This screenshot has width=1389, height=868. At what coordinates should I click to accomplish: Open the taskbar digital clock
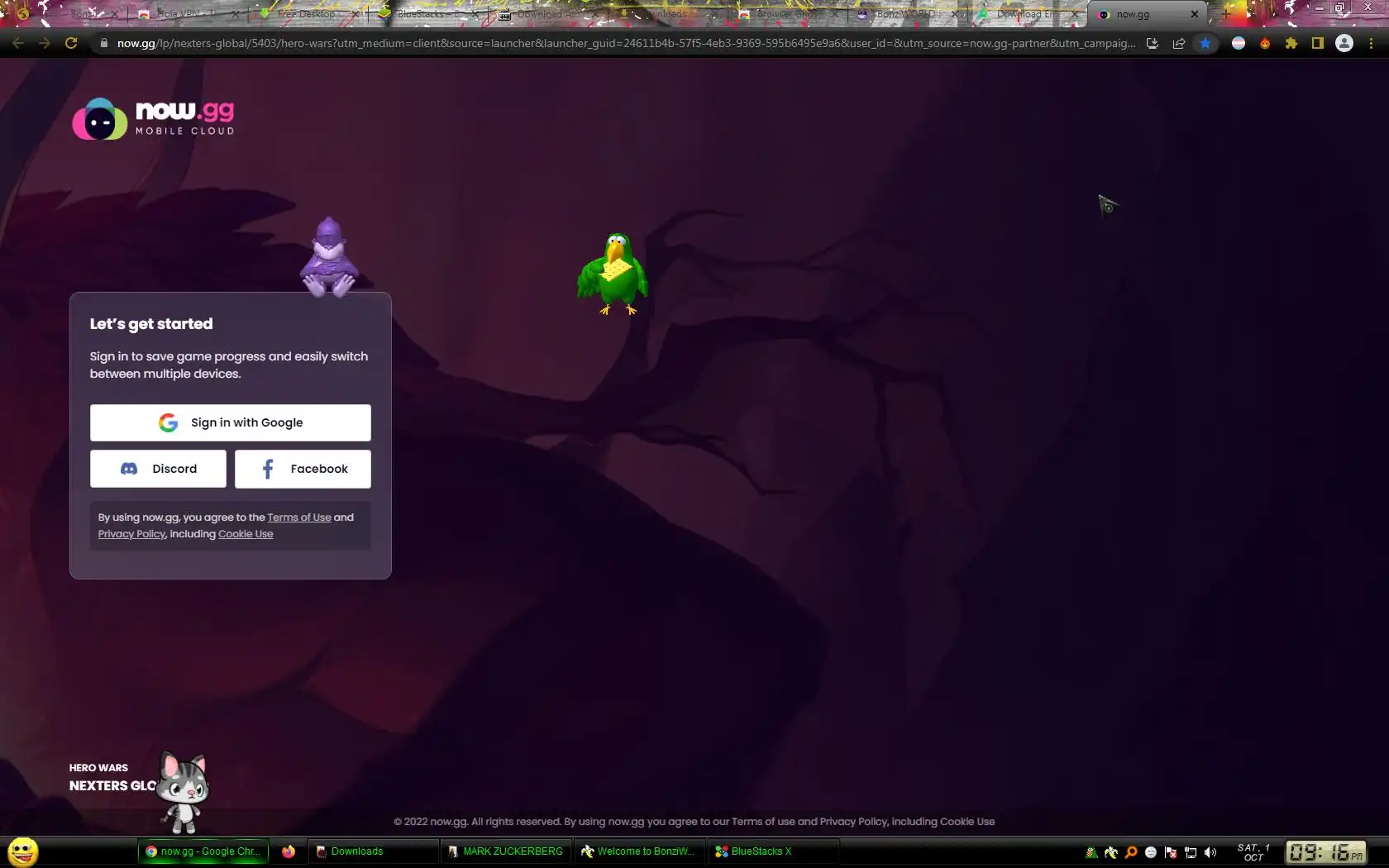pyautogui.click(x=1325, y=851)
